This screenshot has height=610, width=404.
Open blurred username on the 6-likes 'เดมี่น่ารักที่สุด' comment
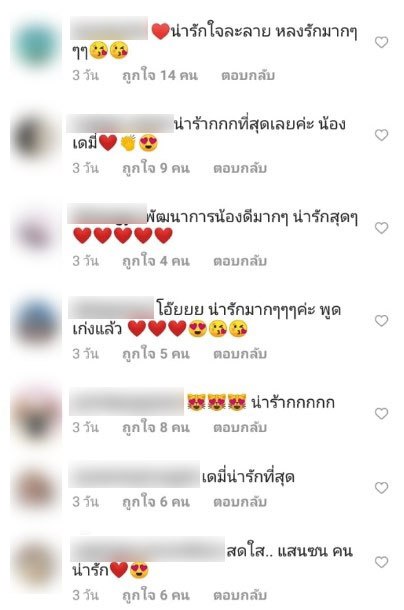point(134,475)
